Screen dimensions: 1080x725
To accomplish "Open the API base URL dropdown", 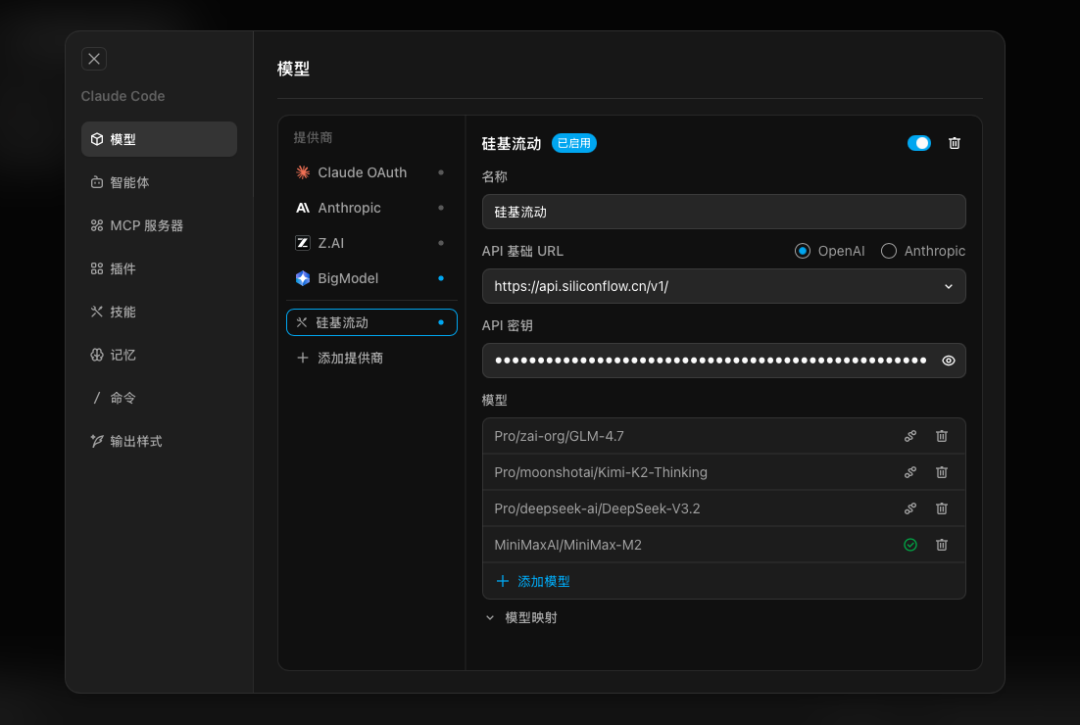I will (948, 287).
